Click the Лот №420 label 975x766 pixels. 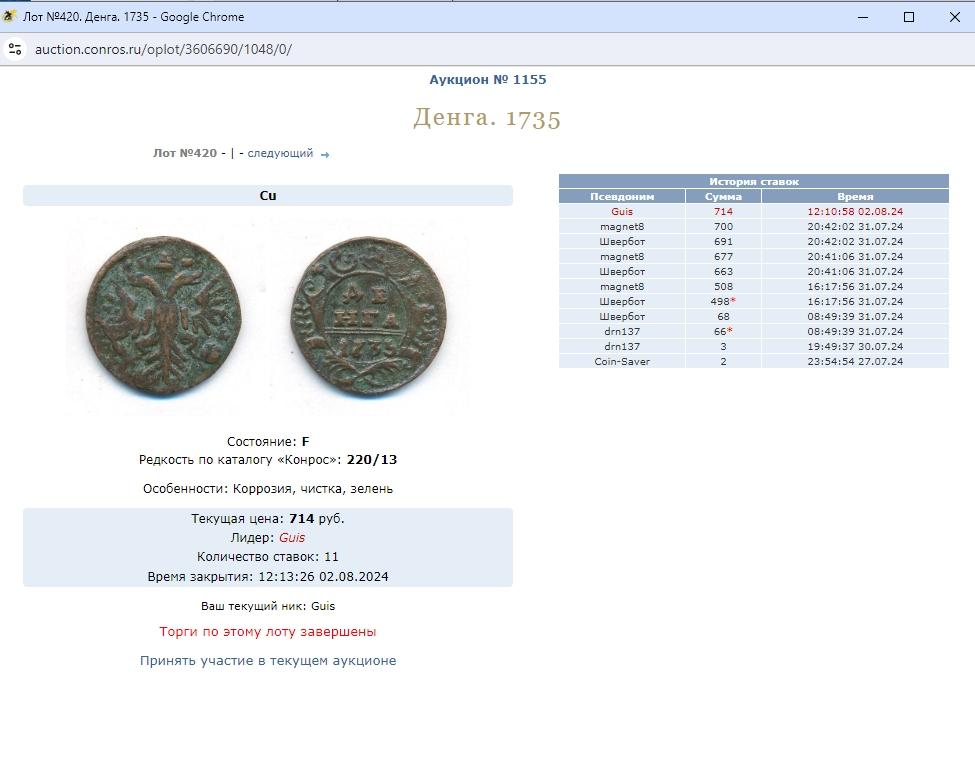point(185,153)
